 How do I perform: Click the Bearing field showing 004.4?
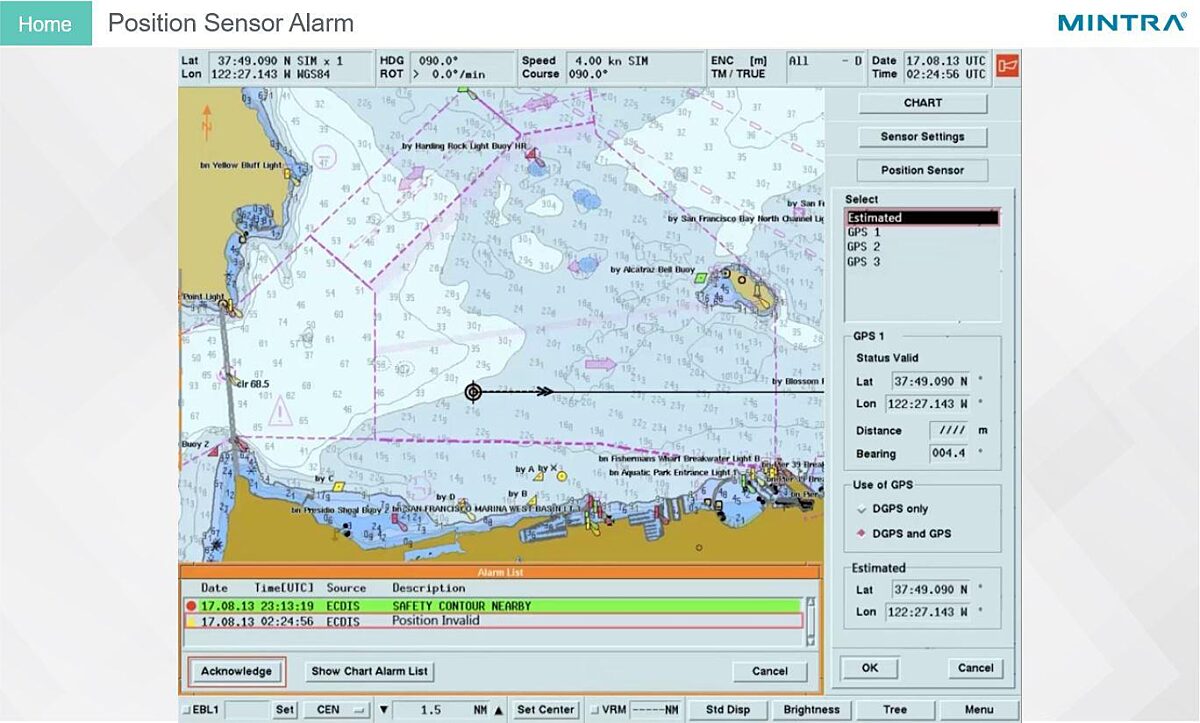(948, 454)
